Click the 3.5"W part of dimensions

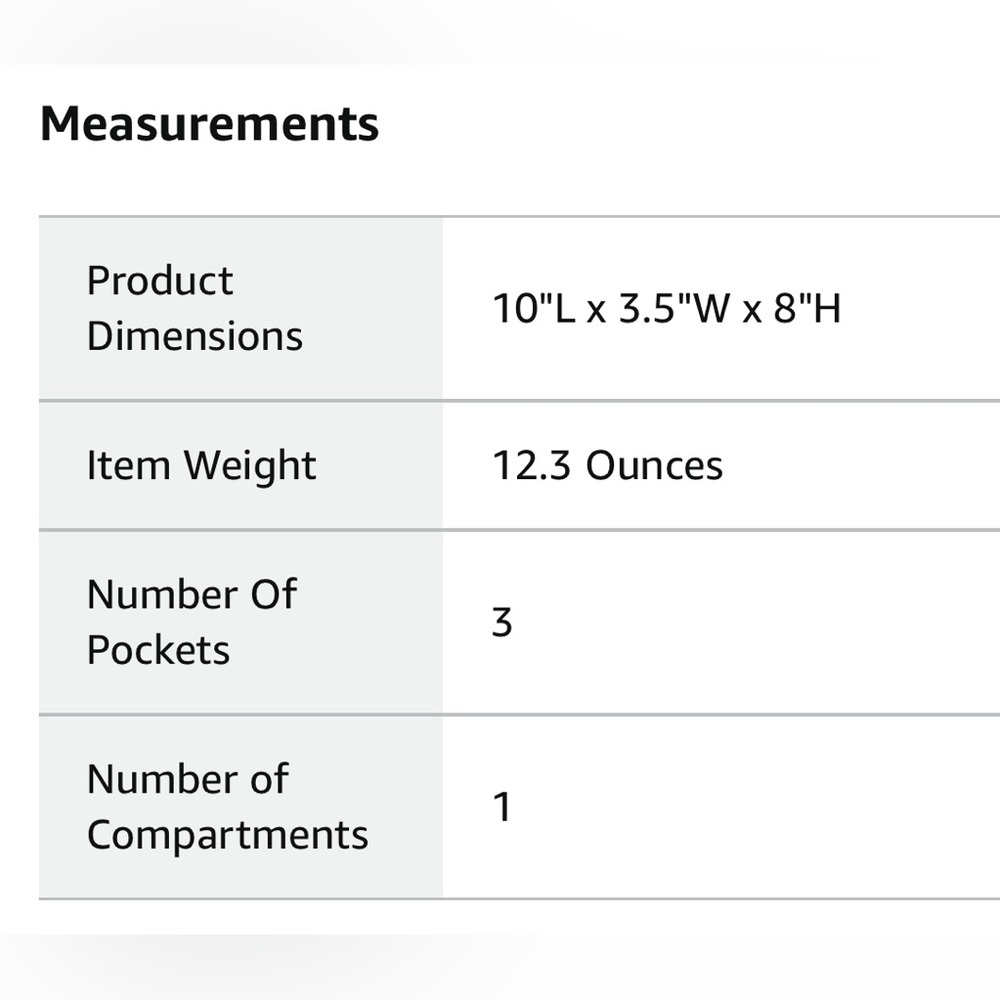[675, 309]
